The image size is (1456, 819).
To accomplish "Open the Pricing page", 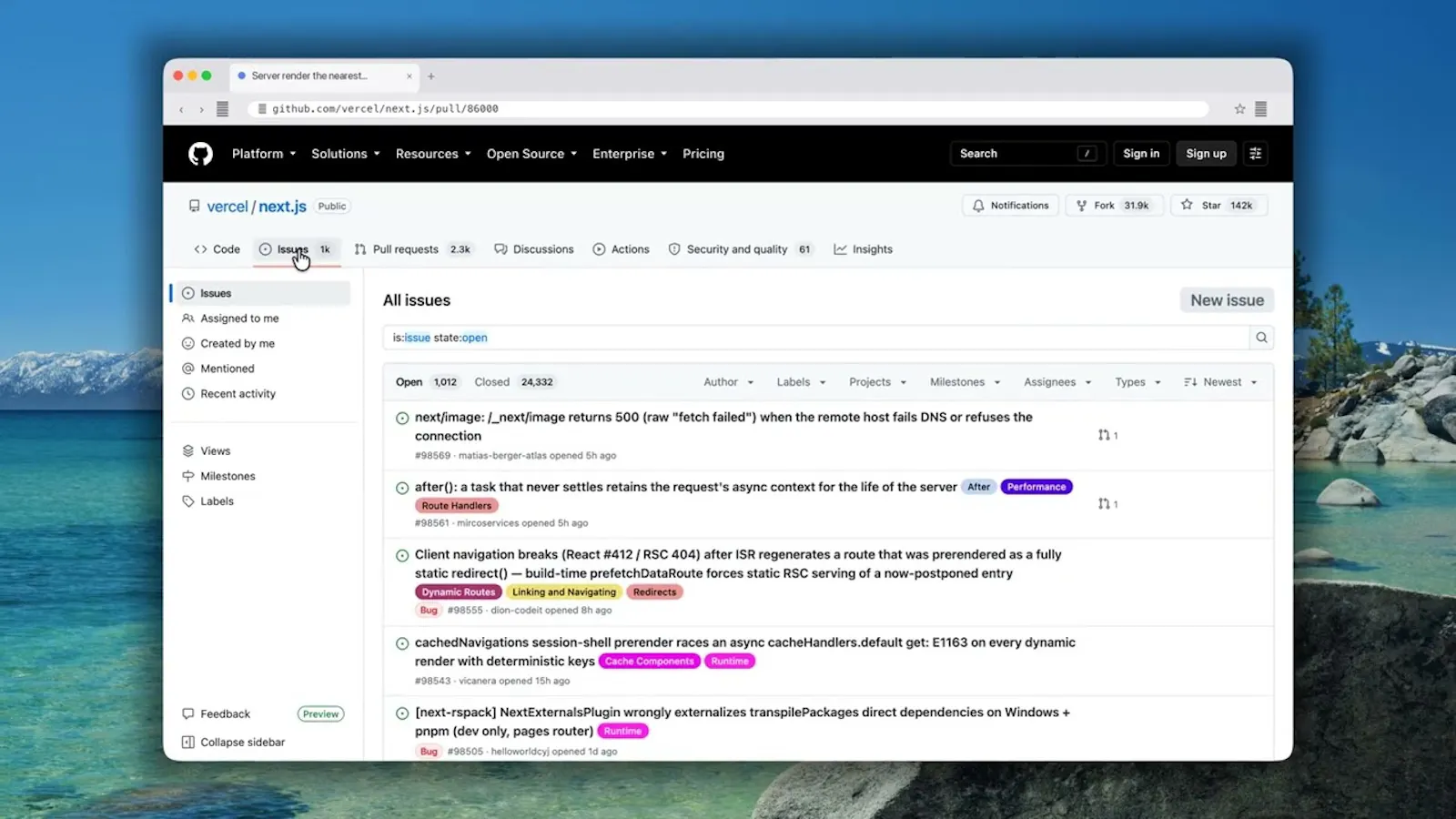I will click(x=703, y=154).
